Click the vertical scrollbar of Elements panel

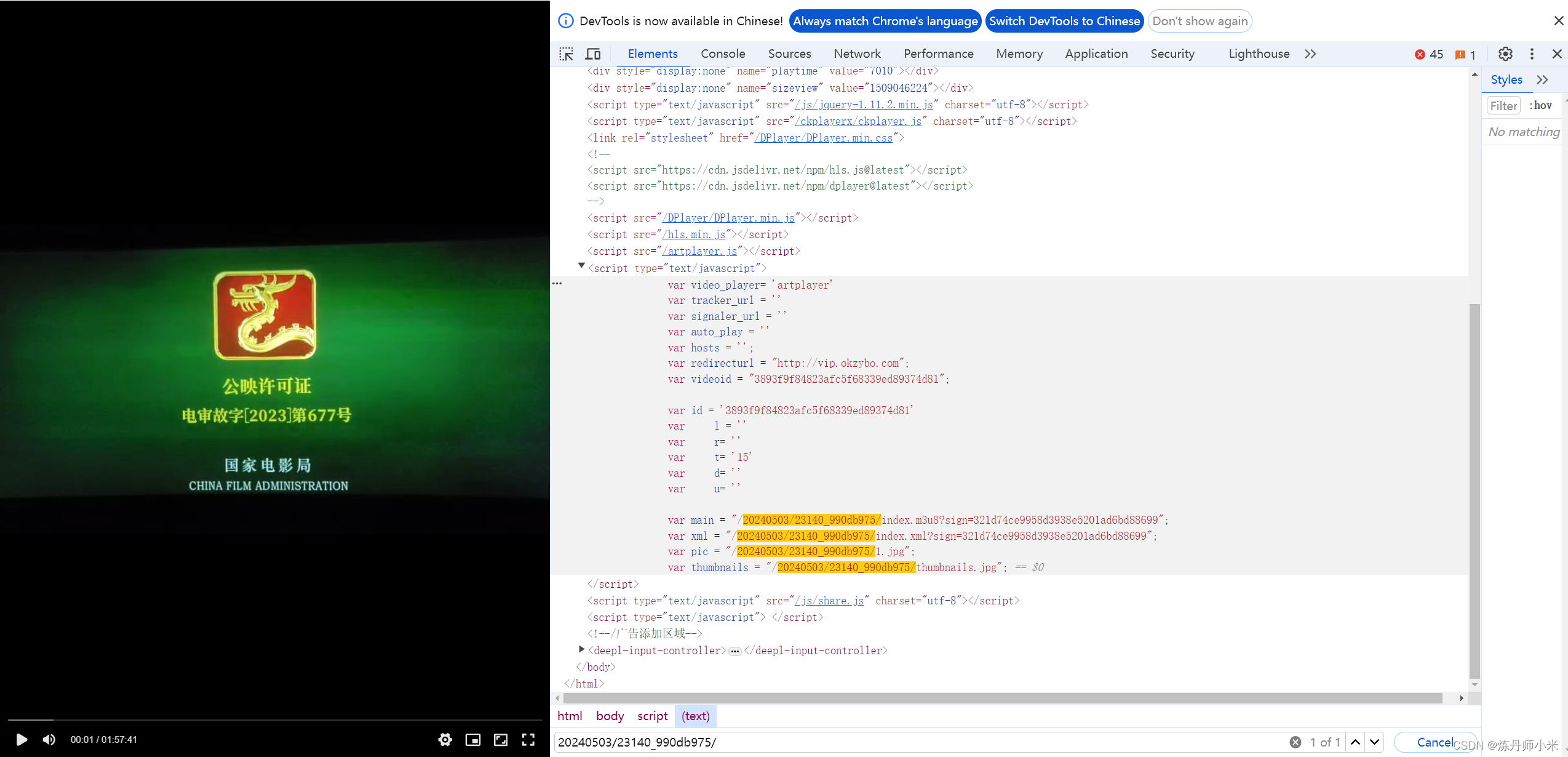pos(1474,491)
